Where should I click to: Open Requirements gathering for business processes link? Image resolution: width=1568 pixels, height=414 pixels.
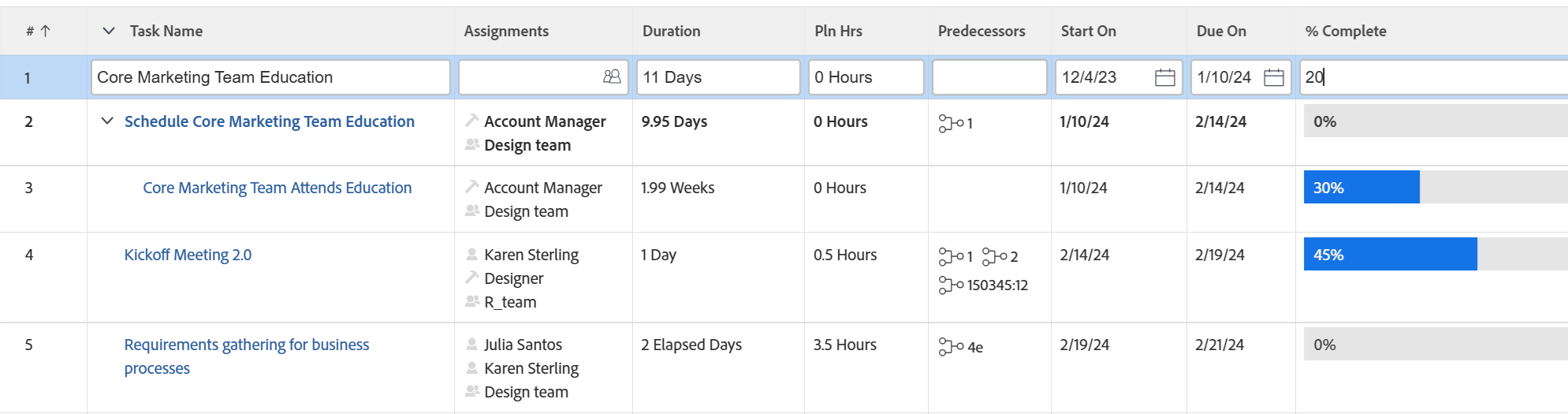pyautogui.click(x=247, y=356)
